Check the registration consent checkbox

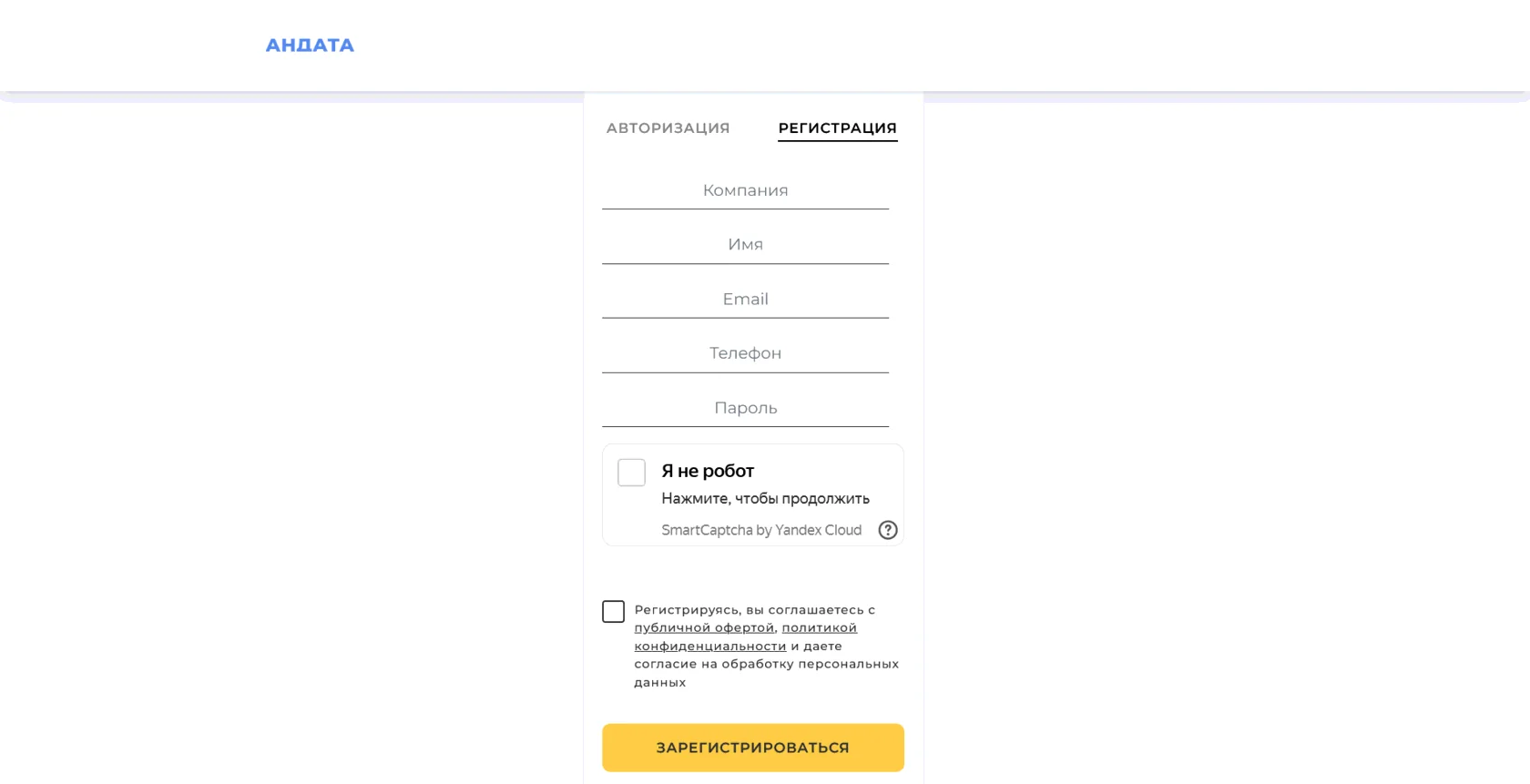(613, 612)
